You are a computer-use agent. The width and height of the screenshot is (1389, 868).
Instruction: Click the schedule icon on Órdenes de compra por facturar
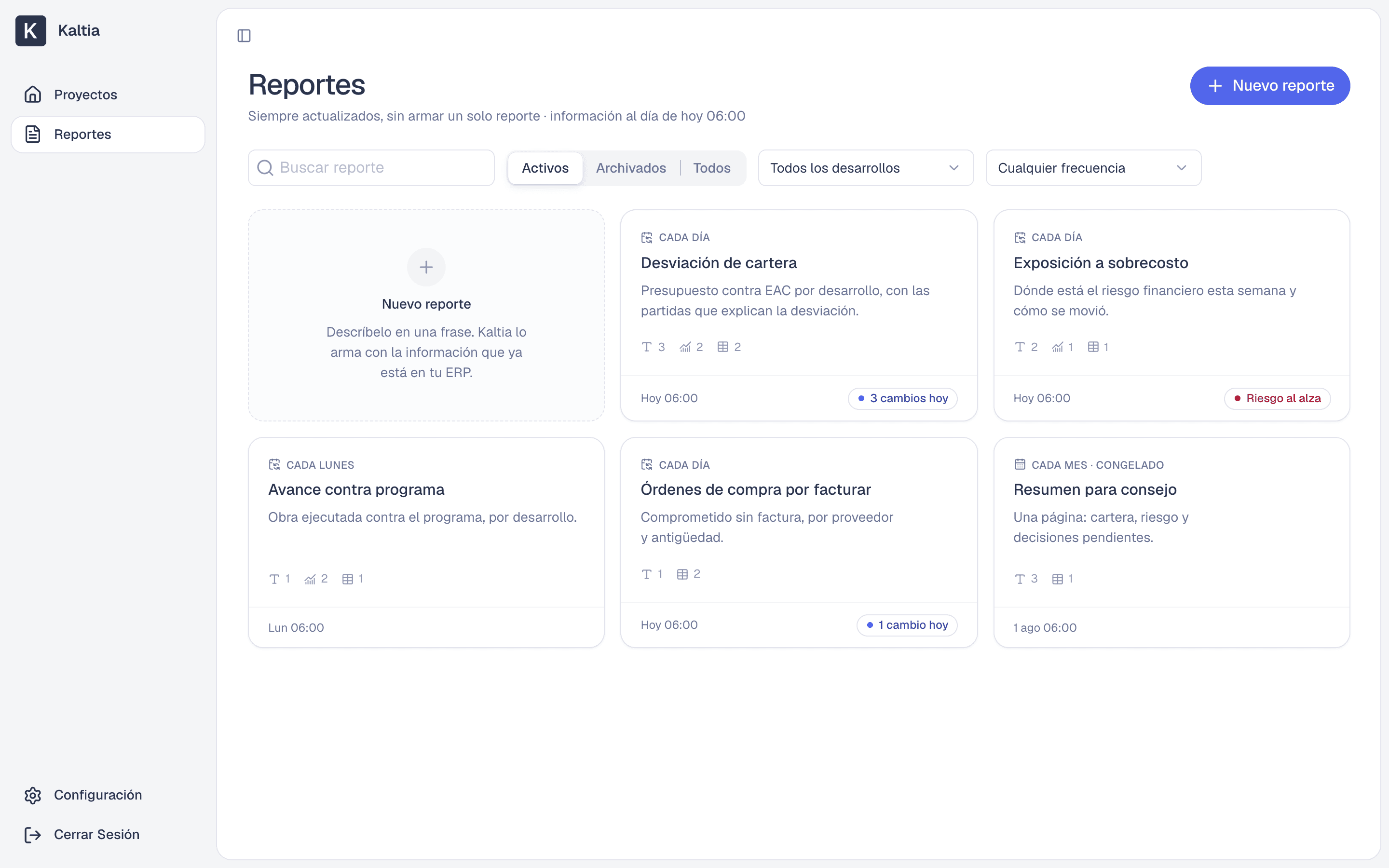tap(647, 464)
